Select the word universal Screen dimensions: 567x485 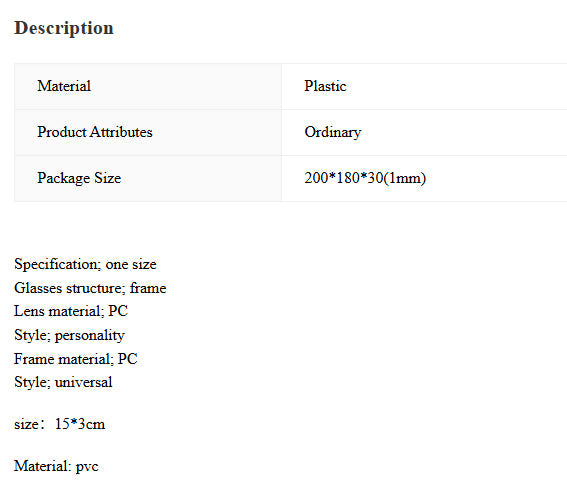(x=84, y=382)
